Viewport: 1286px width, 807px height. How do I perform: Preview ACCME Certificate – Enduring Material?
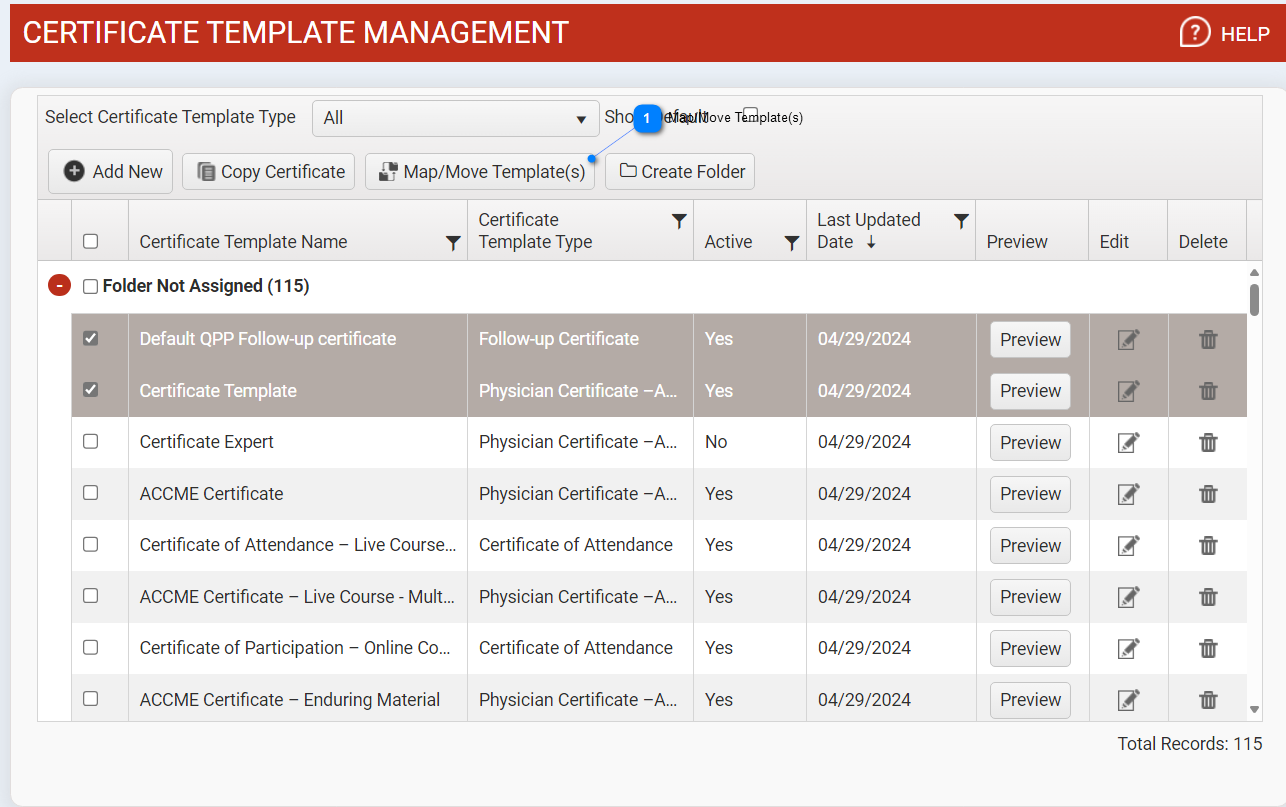click(x=1030, y=700)
